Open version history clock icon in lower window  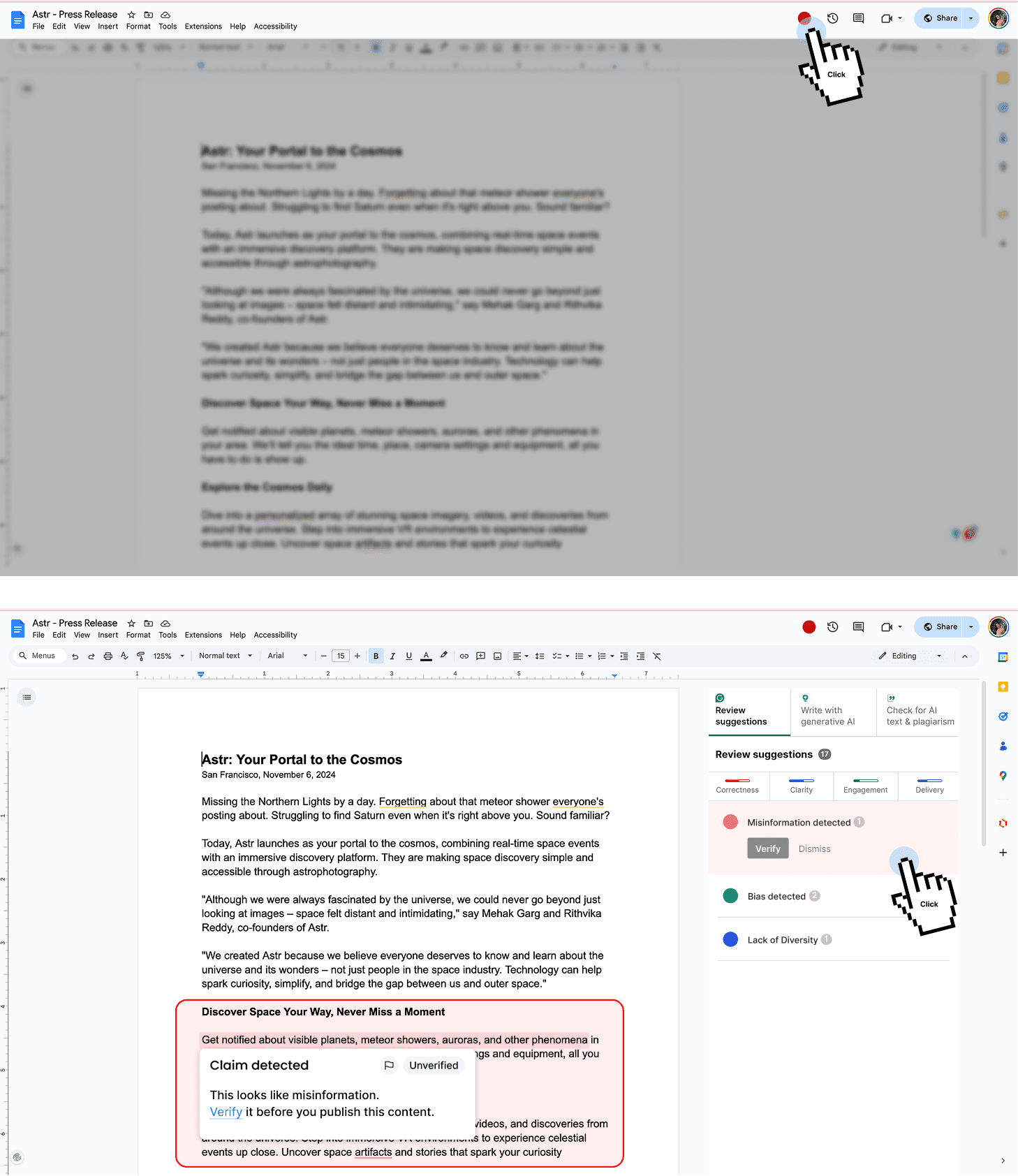pyautogui.click(x=832, y=627)
